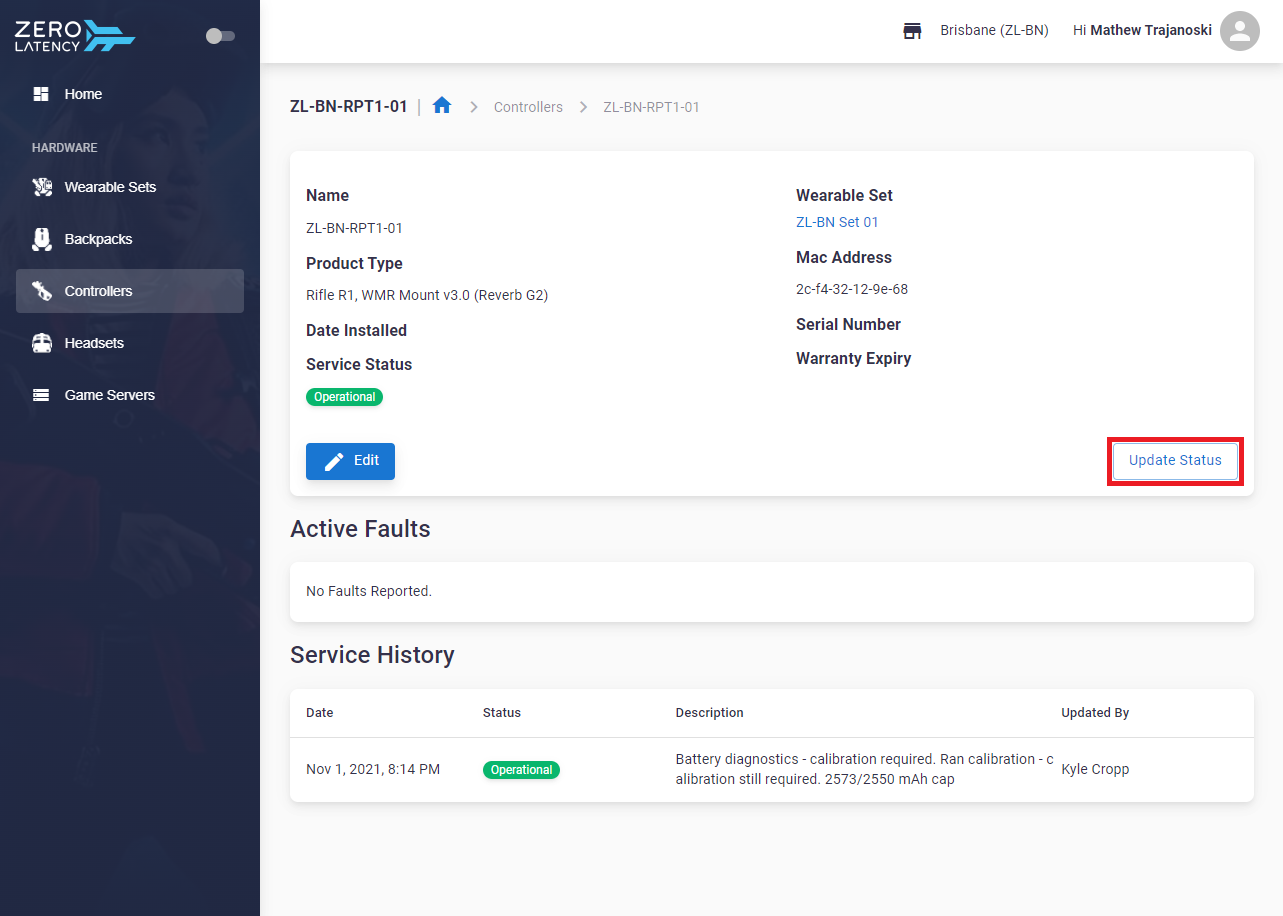Click Operational badge in Service History row
1283x916 pixels.
521,770
